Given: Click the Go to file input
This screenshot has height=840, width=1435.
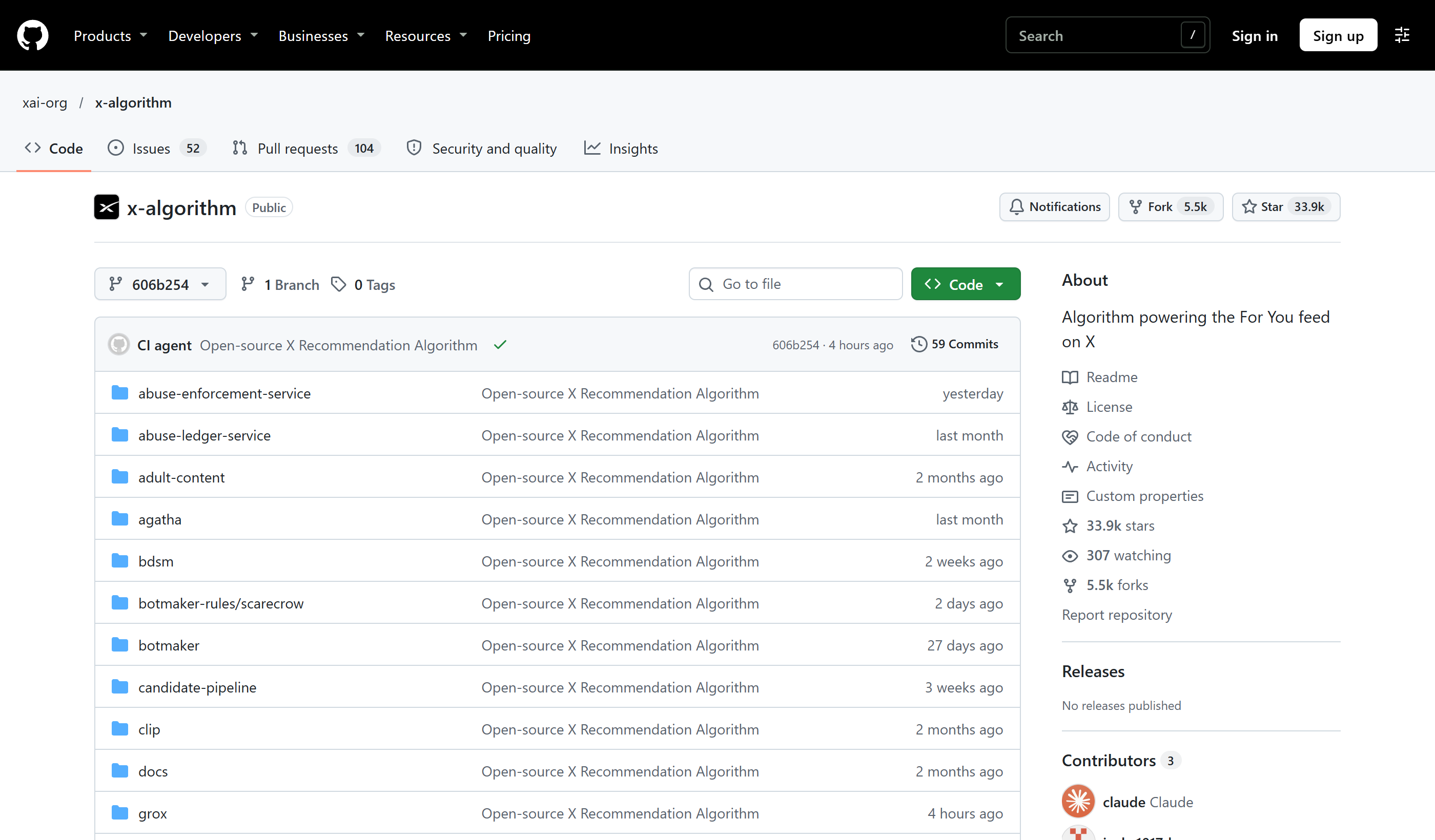Looking at the screenshot, I should click(795, 284).
